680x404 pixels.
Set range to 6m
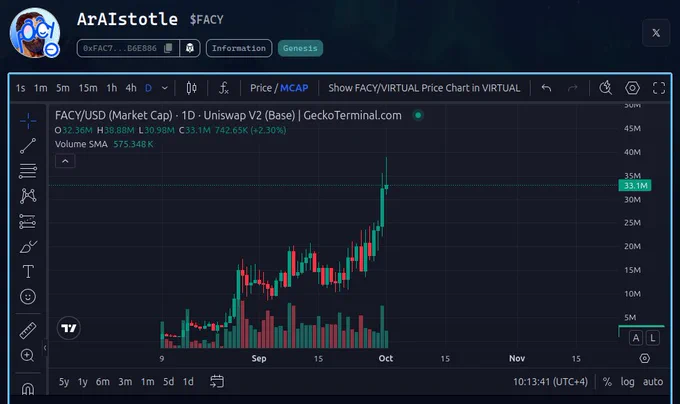103,381
